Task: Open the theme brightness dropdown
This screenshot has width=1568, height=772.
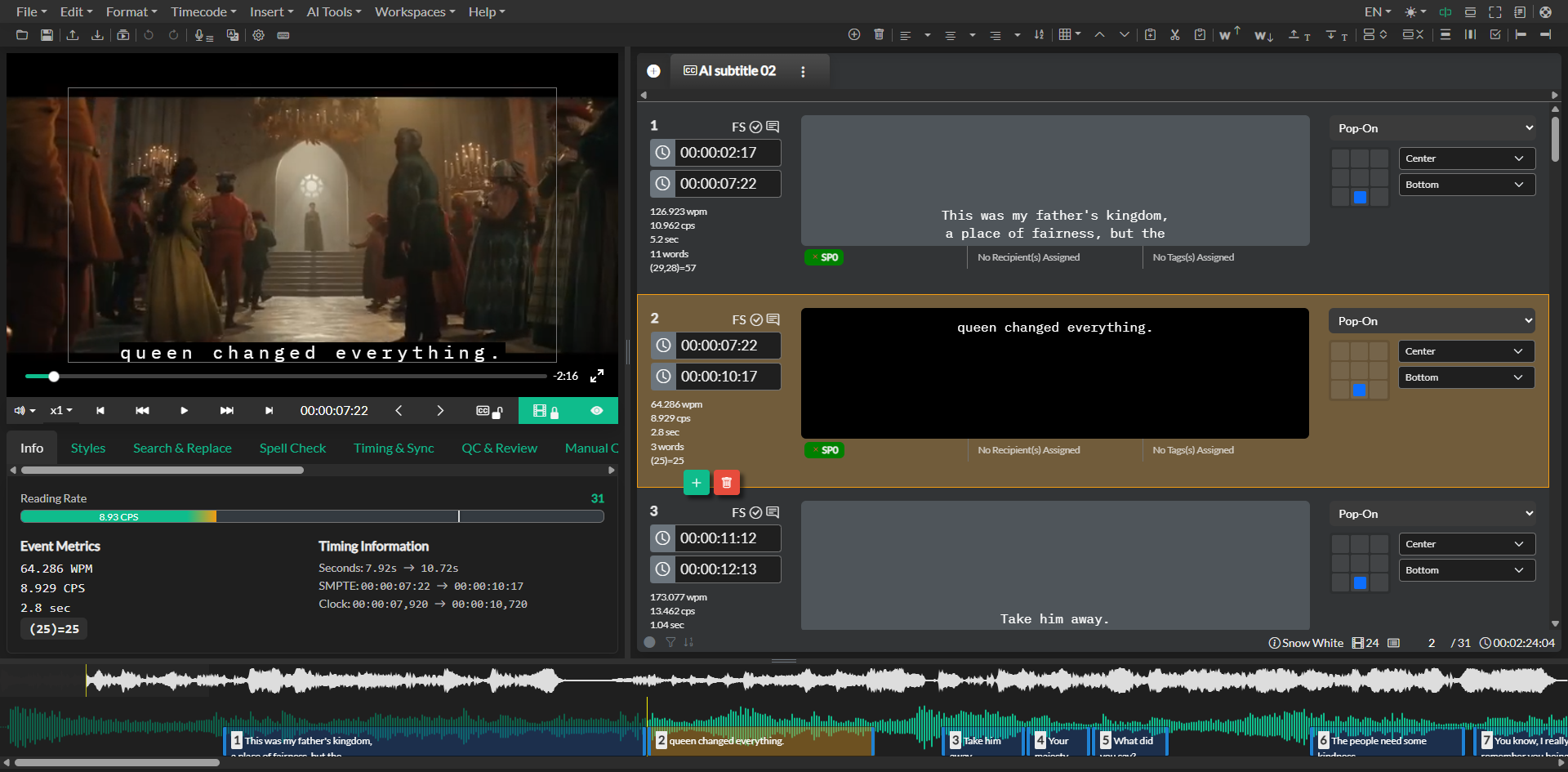Action: coord(1414,12)
